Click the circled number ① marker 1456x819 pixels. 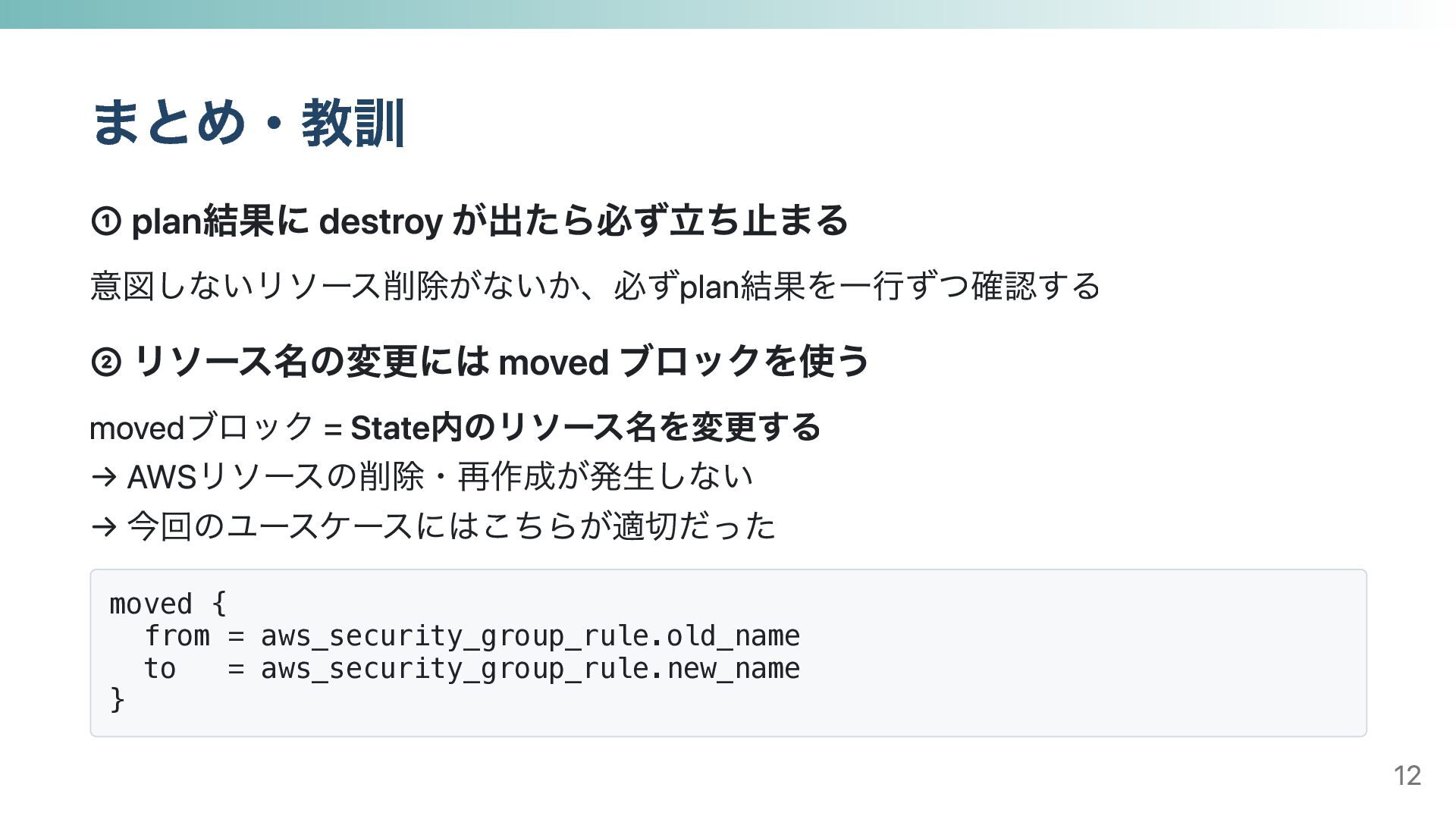pyautogui.click(x=106, y=222)
